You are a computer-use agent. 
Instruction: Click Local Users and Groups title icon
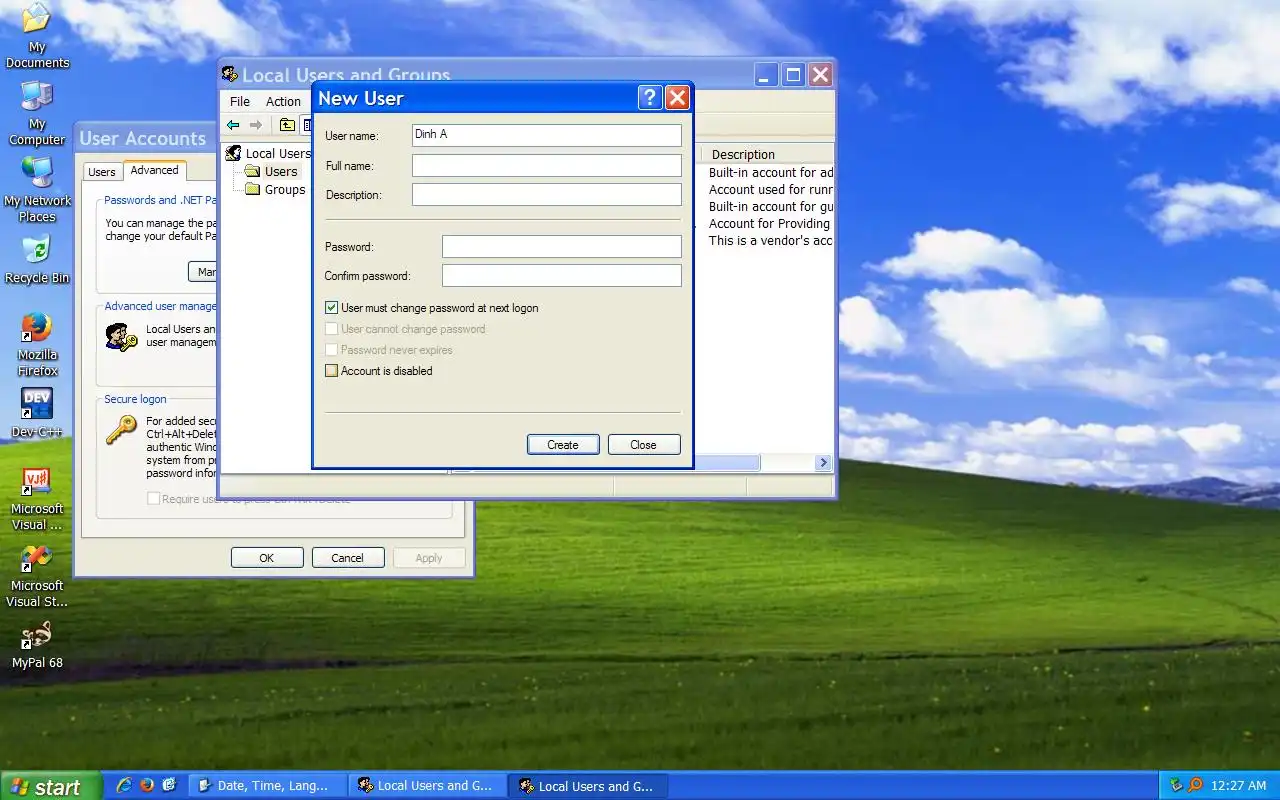click(230, 75)
